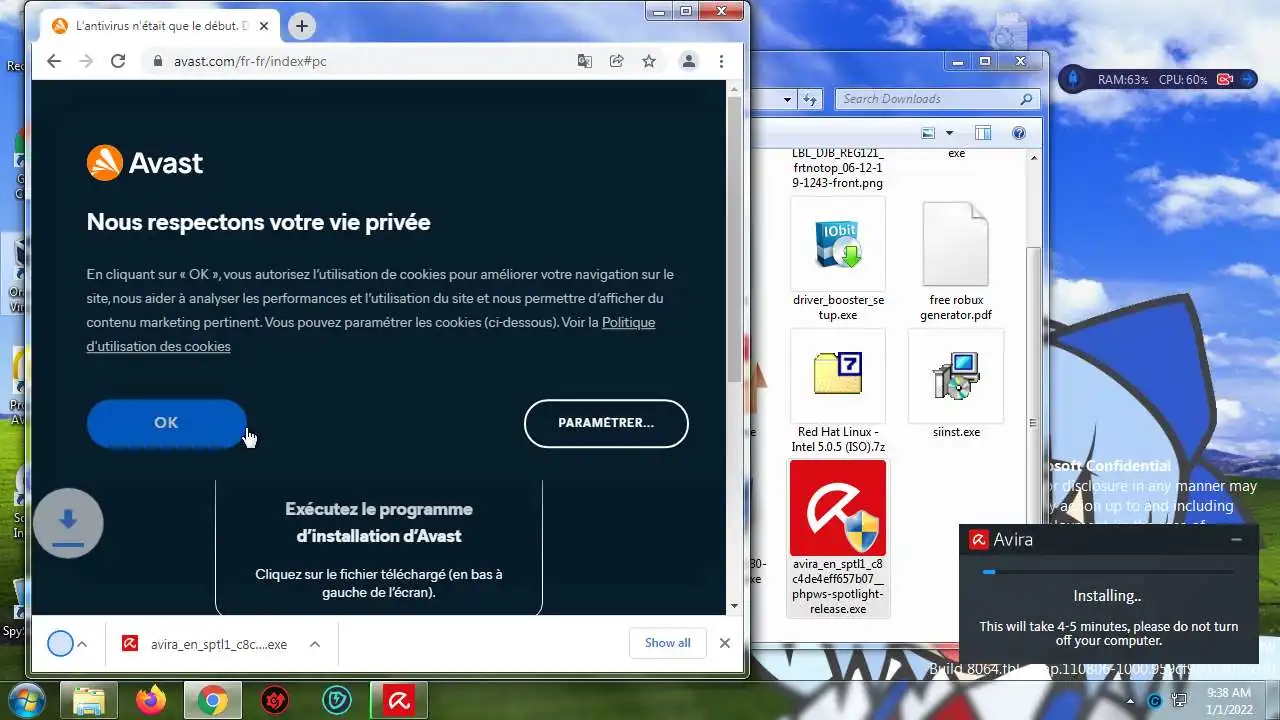Viewport: 1280px width, 720px height.
Task: Open Windows Explorer from taskbar
Action: click(x=89, y=700)
